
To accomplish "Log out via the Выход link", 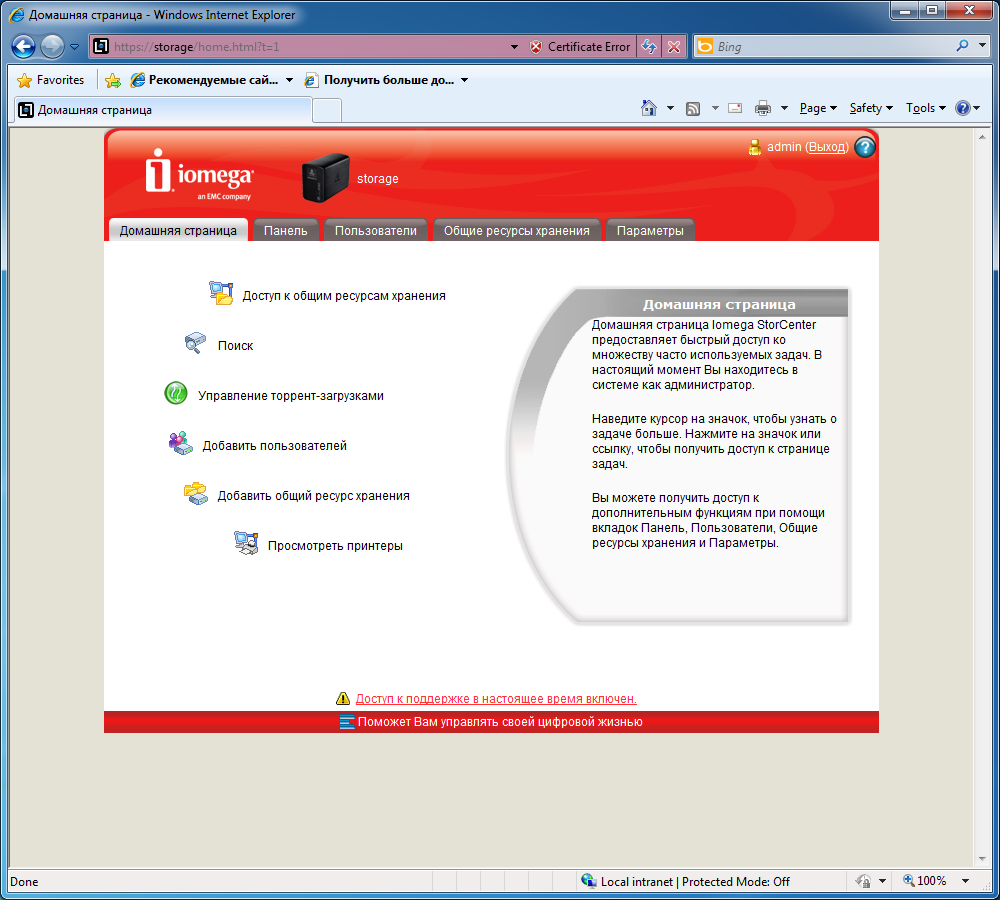I will pos(827,147).
